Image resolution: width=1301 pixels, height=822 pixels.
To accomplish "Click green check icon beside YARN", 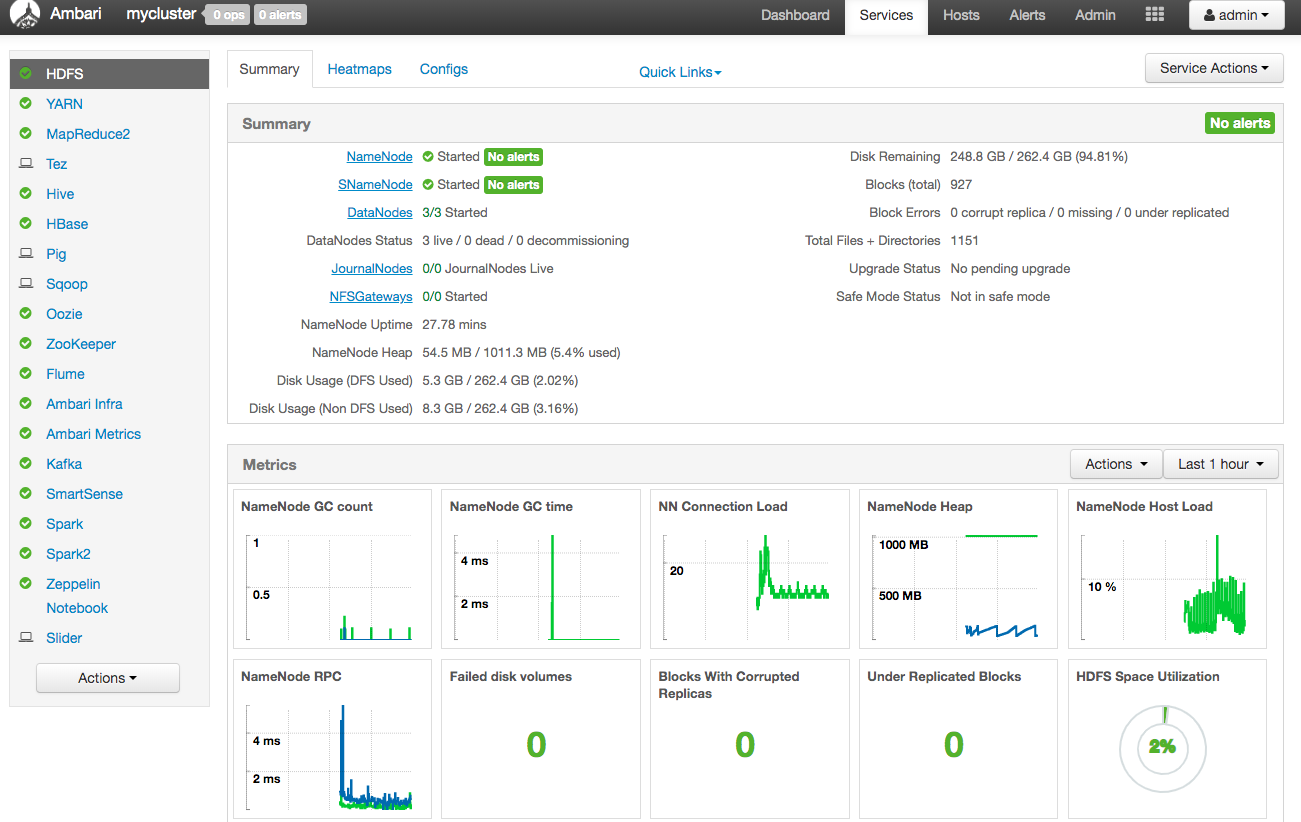I will (x=25, y=104).
